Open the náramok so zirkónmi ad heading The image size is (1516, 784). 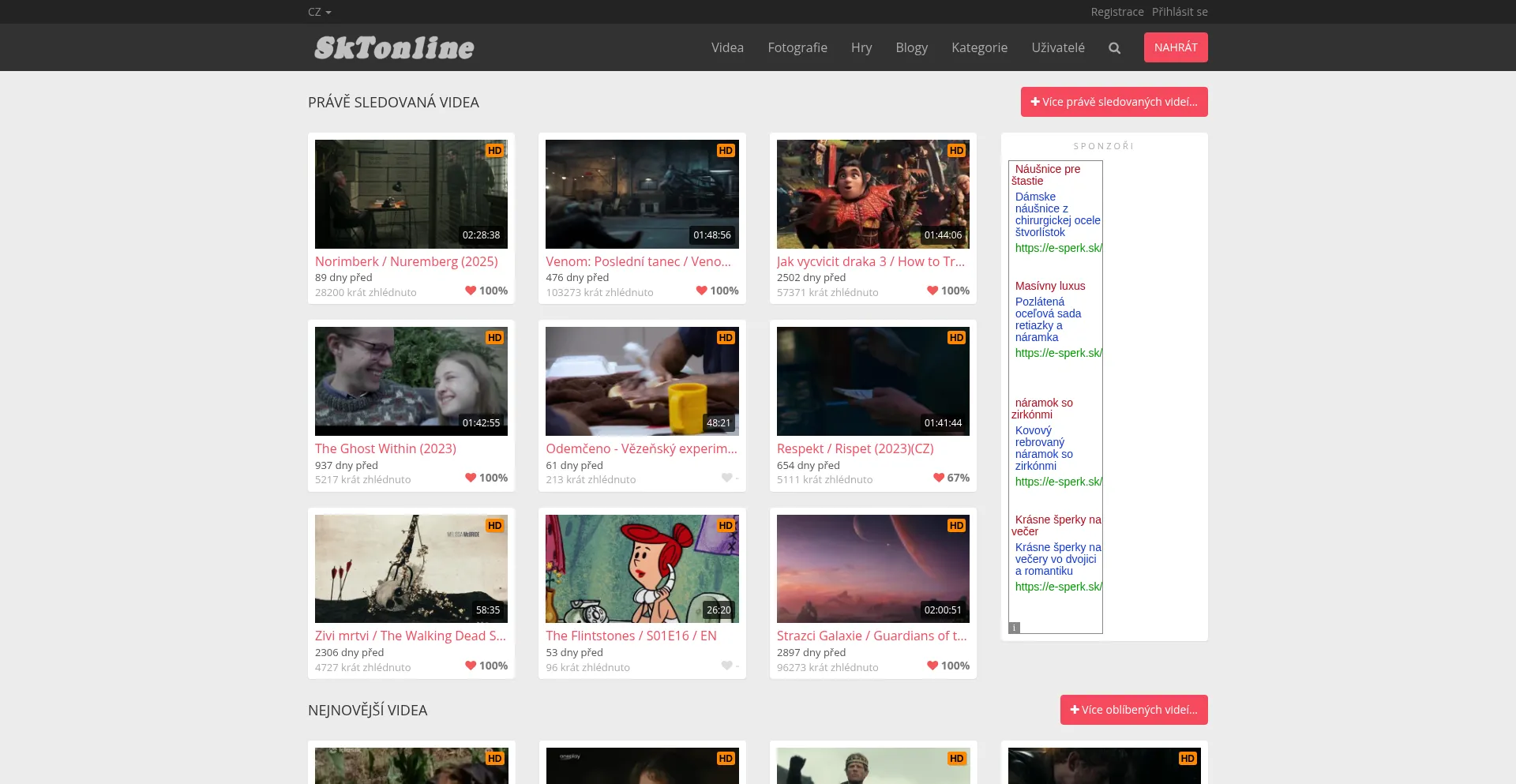click(x=1042, y=408)
